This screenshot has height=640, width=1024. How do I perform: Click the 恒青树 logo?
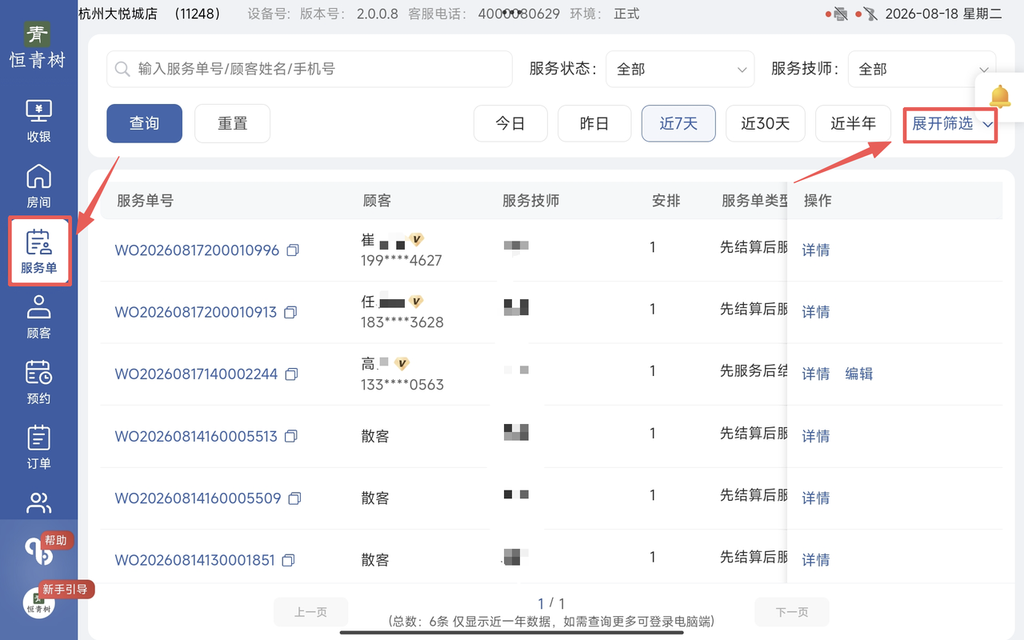pyautogui.click(x=38, y=46)
